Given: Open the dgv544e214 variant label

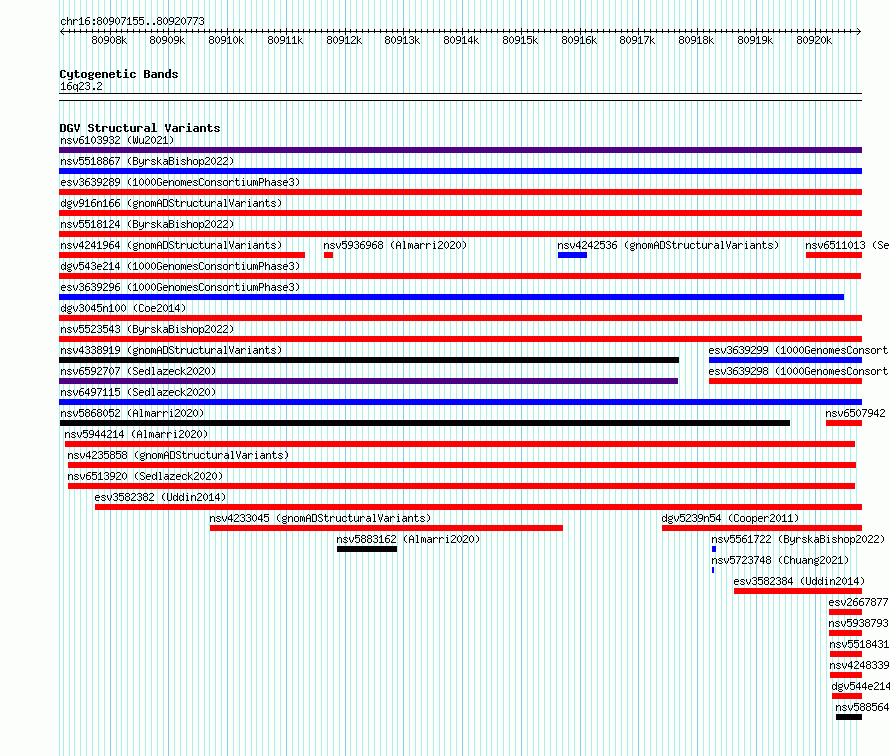Looking at the screenshot, I should point(860,686).
